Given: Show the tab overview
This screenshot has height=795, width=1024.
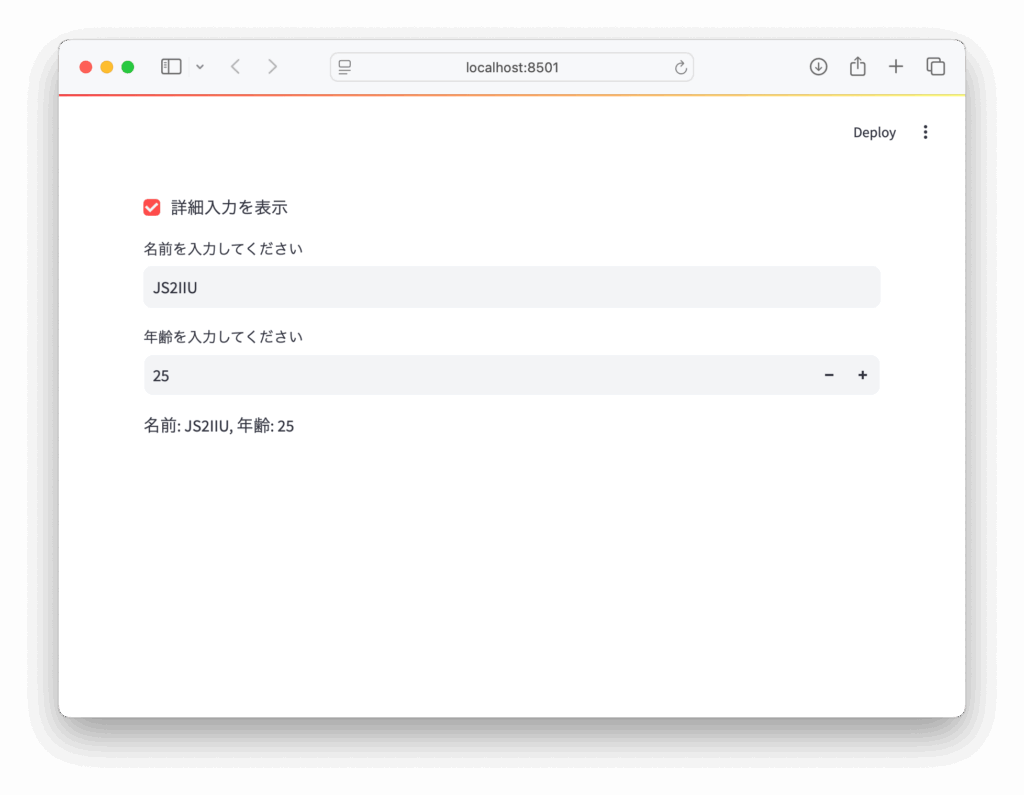Looking at the screenshot, I should tap(935, 67).
